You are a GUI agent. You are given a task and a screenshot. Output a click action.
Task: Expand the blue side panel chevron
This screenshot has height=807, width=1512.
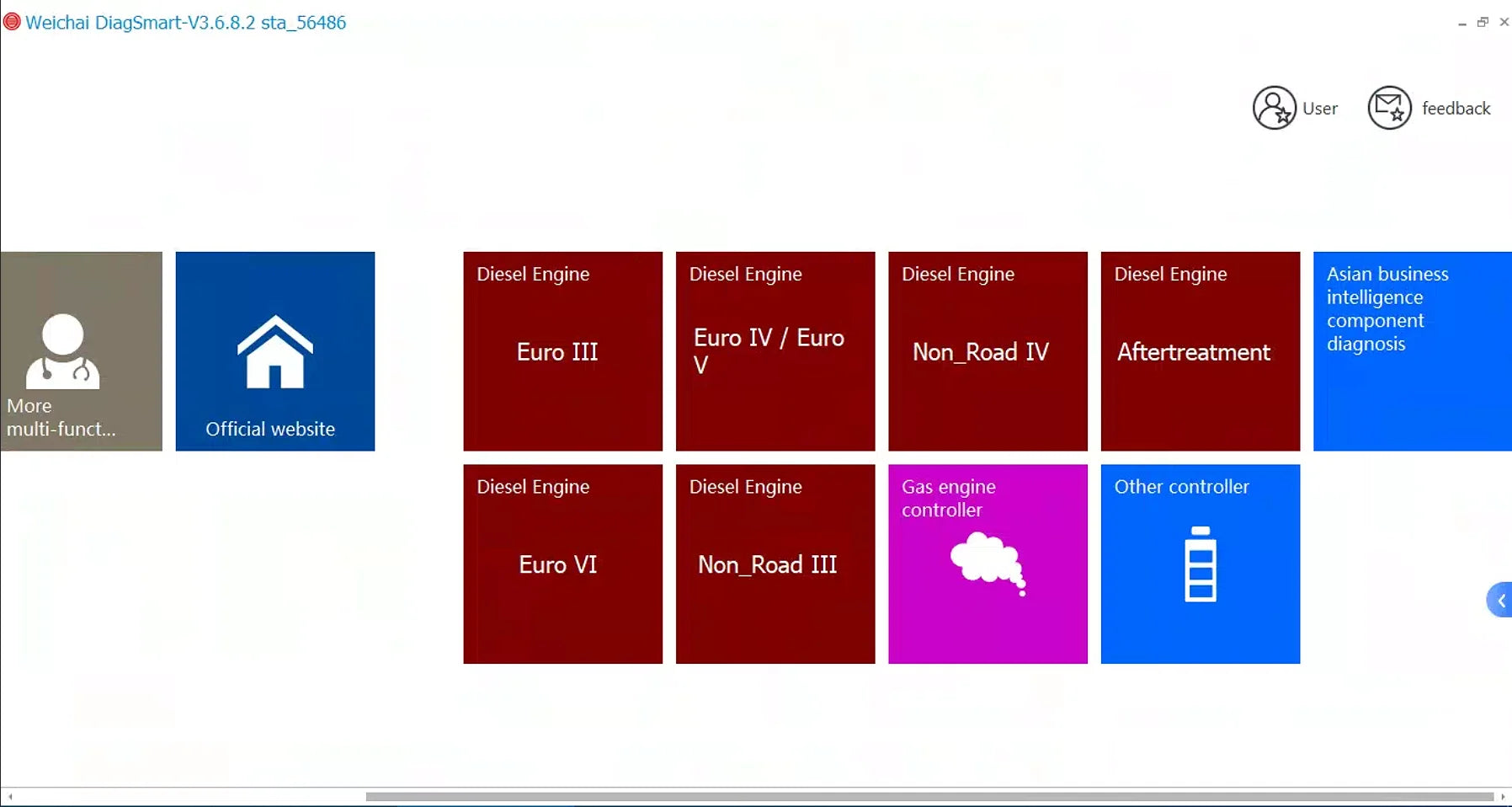pyautogui.click(x=1500, y=600)
